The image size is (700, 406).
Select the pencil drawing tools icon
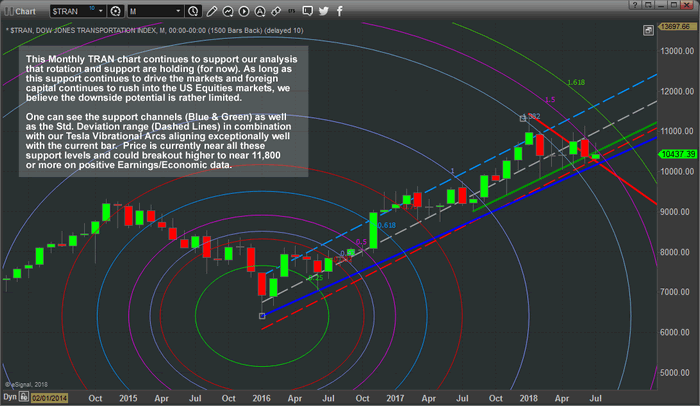pyautogui.click(x=212, y=11)
